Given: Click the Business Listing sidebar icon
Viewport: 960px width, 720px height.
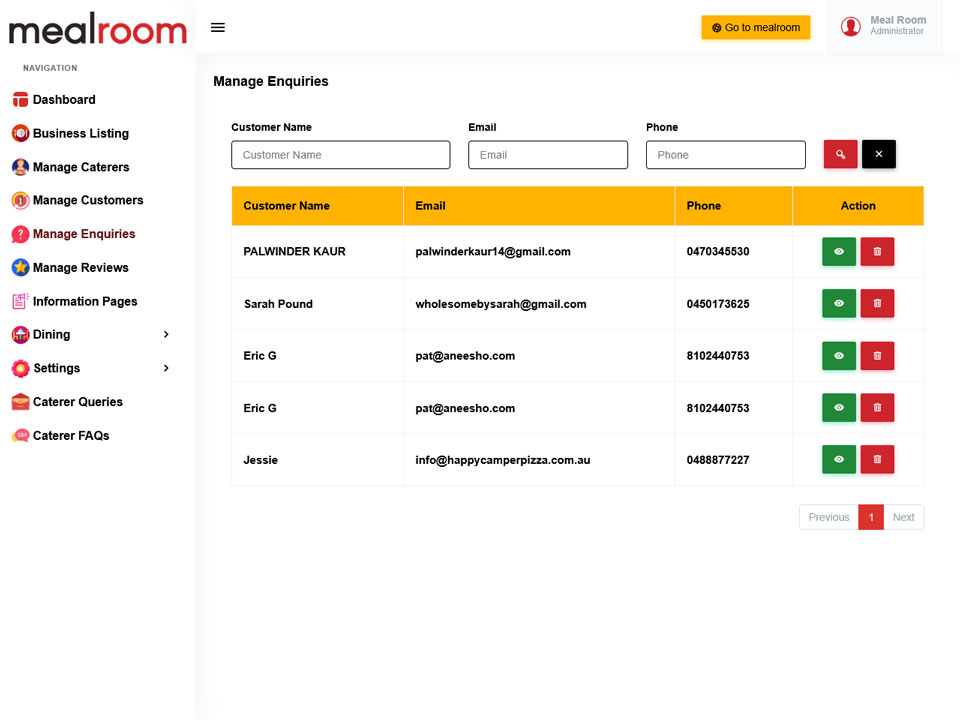Looking at the screenshot, I should (20, 133).
